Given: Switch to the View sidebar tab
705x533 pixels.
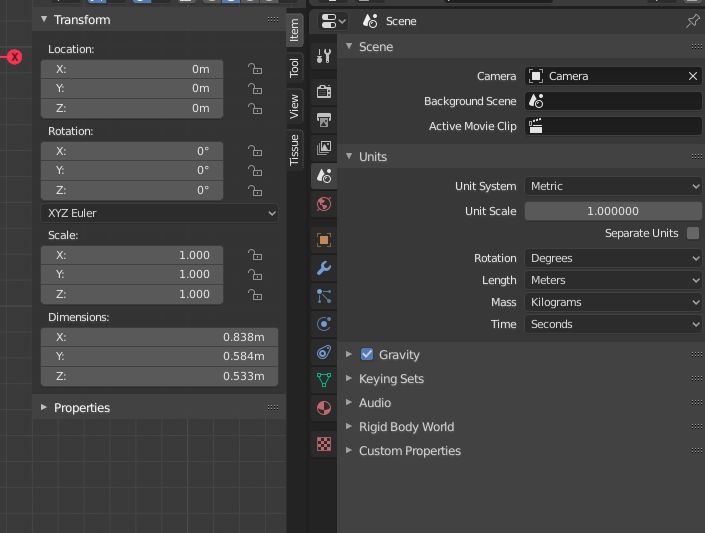Looking at the screenshot, I should coord(294,106).
